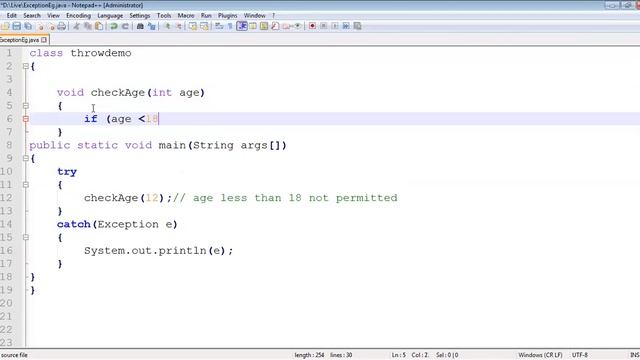
Task: Open Find with the binoculars icon
Action: tap(140, 26)
